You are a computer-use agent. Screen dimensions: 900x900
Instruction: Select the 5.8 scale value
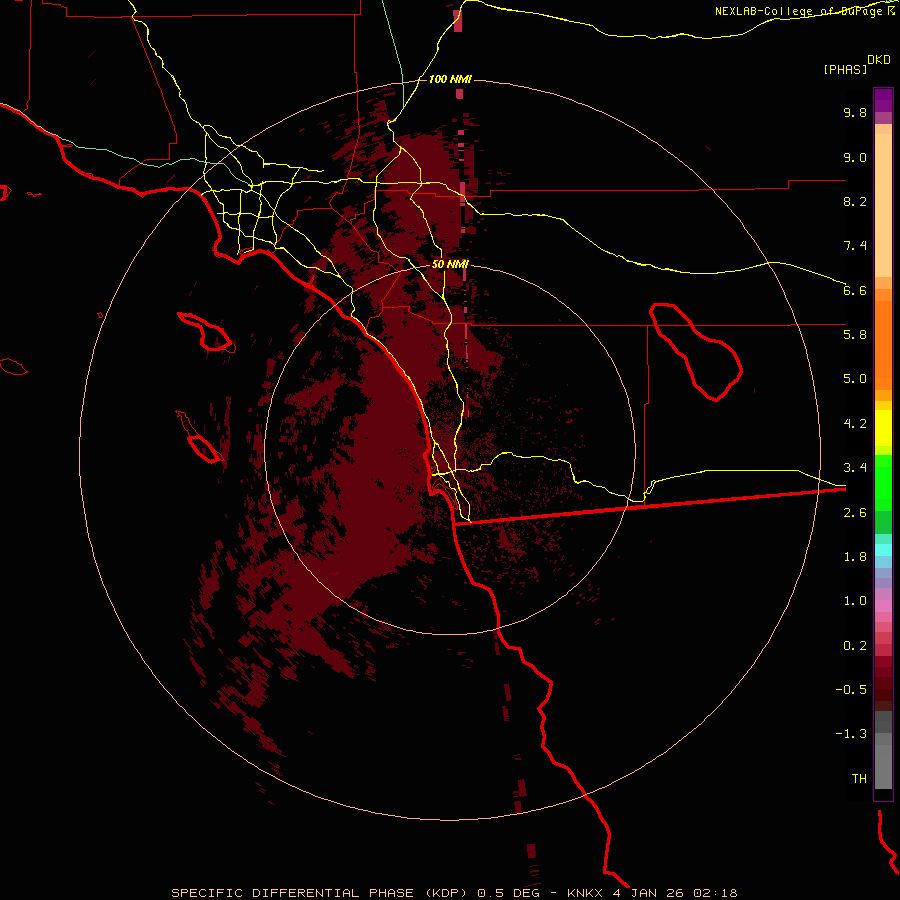point(855,335)
